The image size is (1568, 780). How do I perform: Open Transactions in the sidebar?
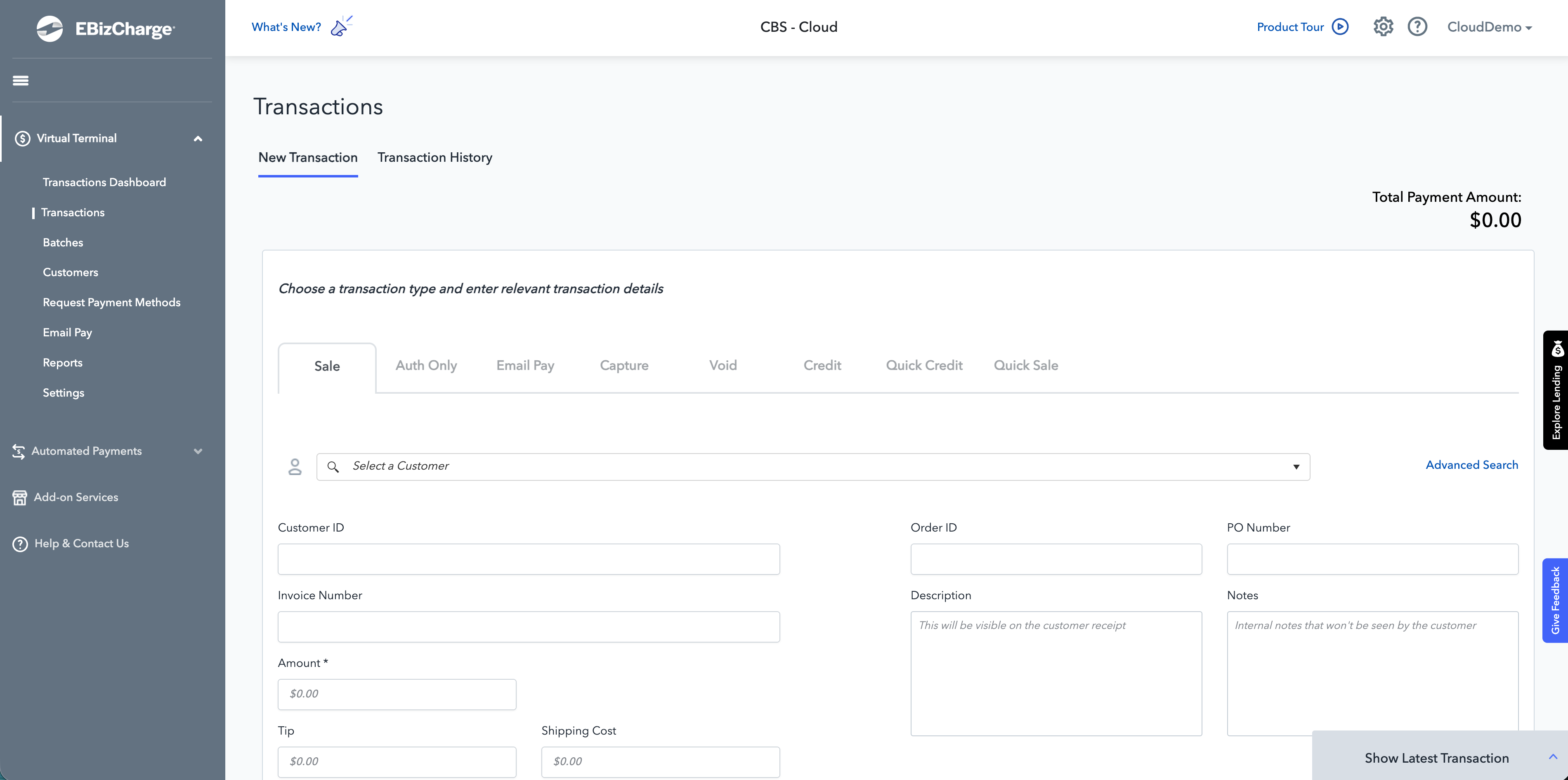(x=73, y=213)
